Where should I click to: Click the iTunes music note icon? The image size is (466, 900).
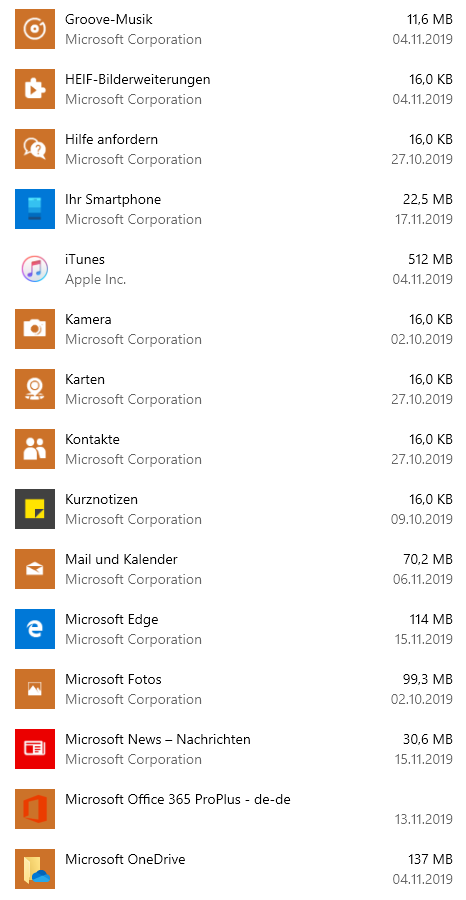point(35,269)
